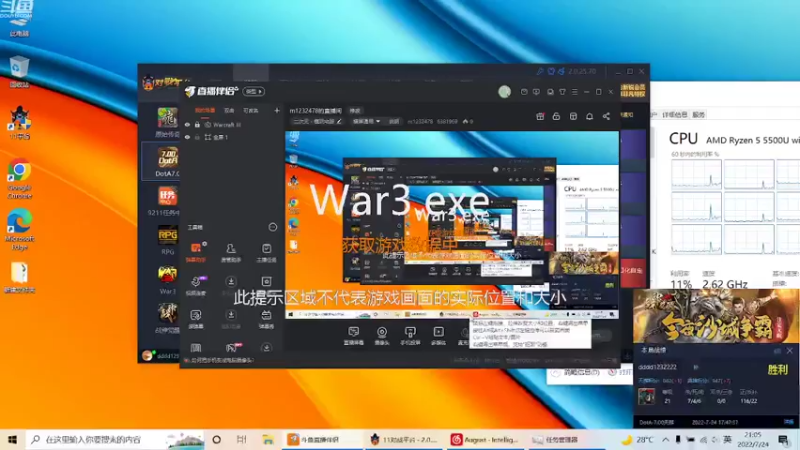The height and width of the screenshot is (450, 800).
Task: Add multimedia source from bottom bar
Action: (x=438, y=336)
